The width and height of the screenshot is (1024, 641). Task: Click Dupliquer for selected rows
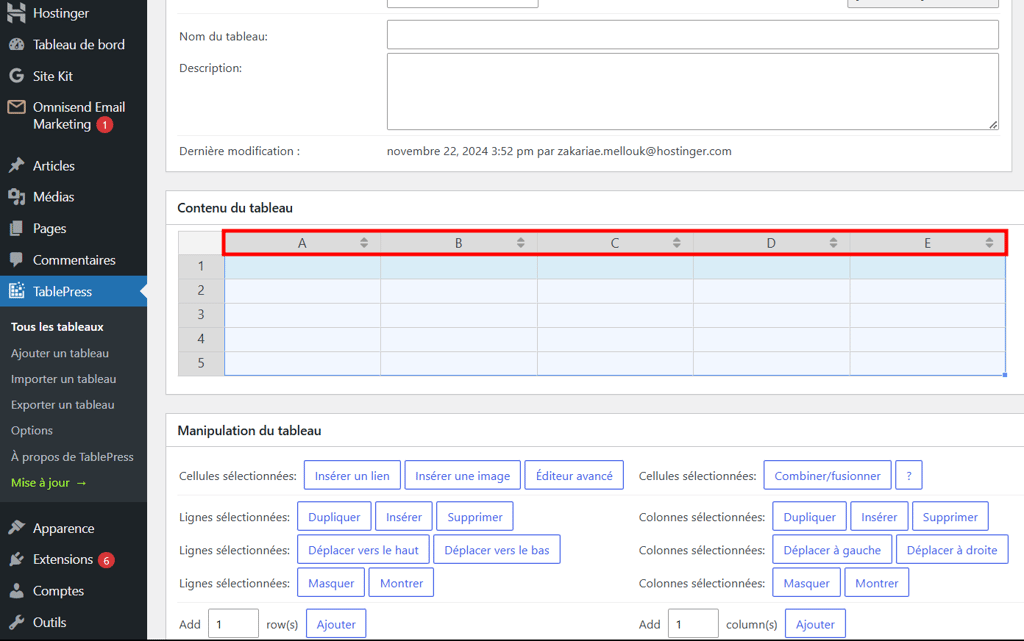point(334,516)
